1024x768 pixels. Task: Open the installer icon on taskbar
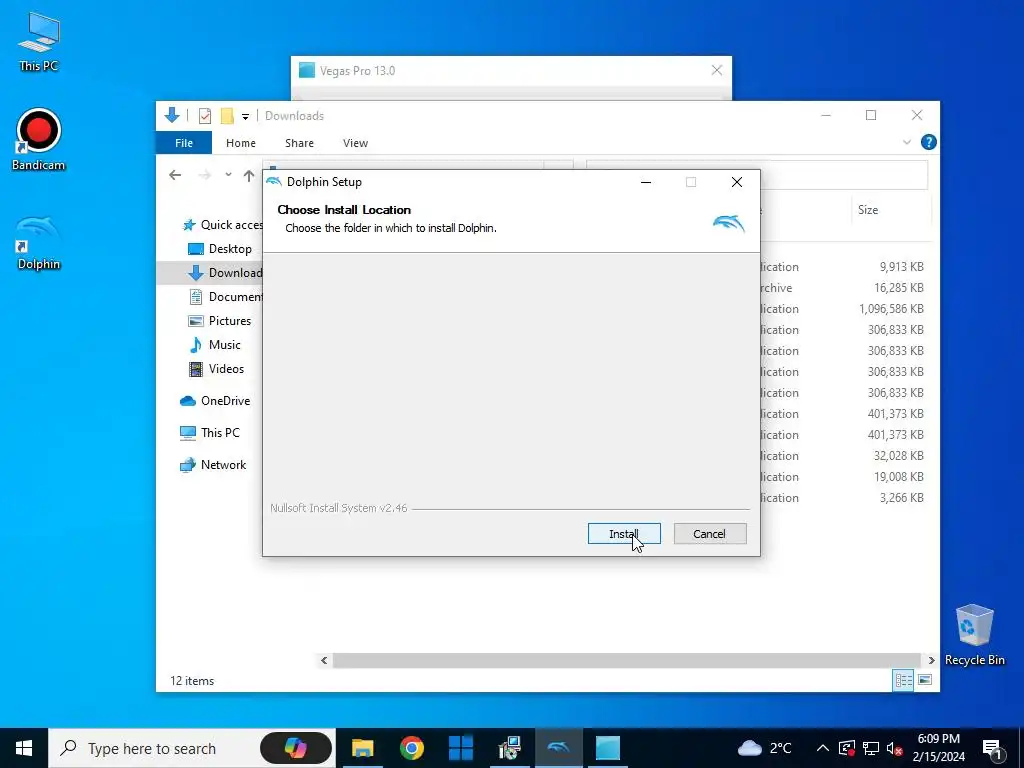click(x=509, y=748)
